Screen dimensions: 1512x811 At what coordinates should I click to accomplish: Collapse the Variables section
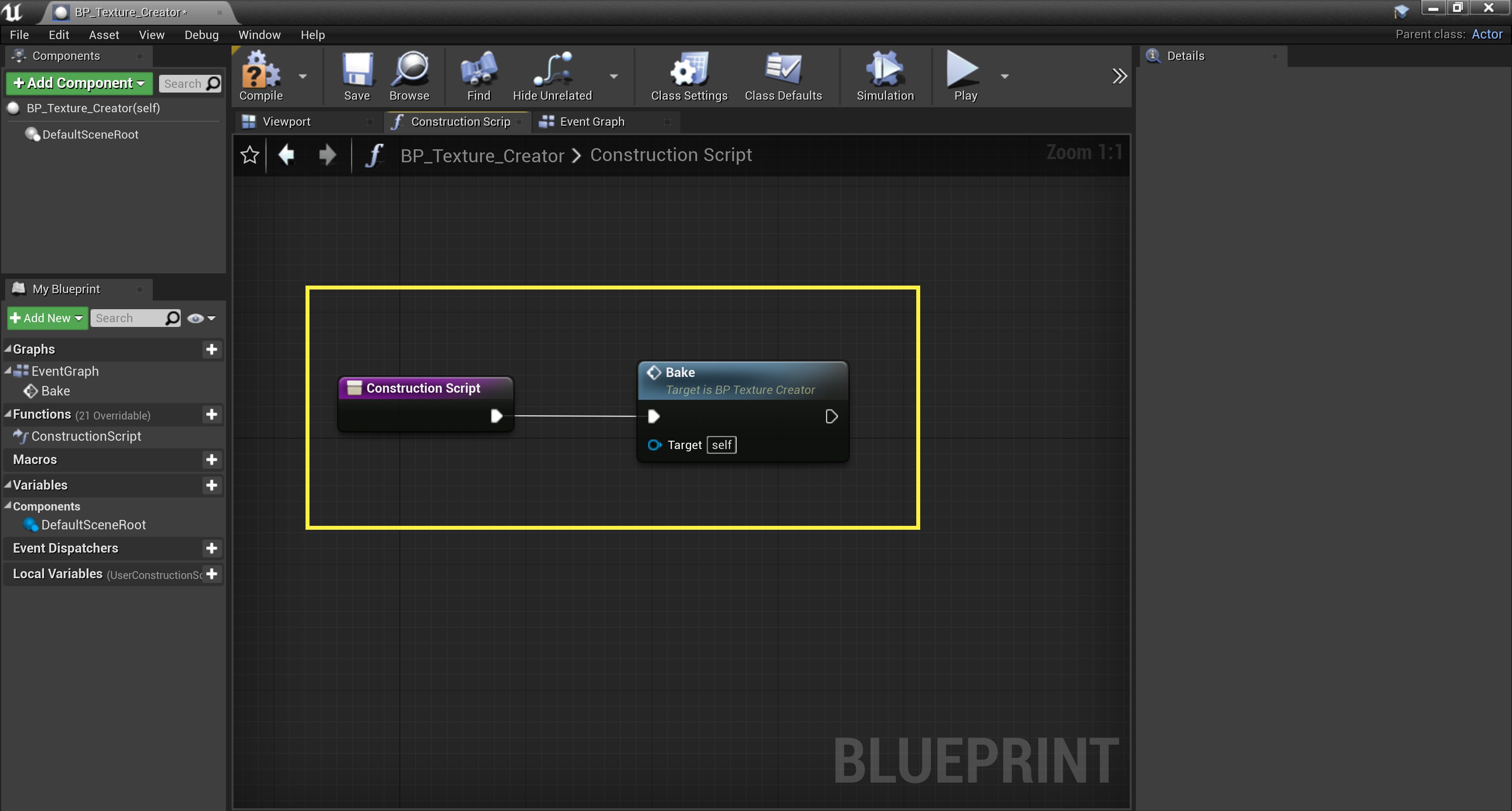[x=7, y=485]
